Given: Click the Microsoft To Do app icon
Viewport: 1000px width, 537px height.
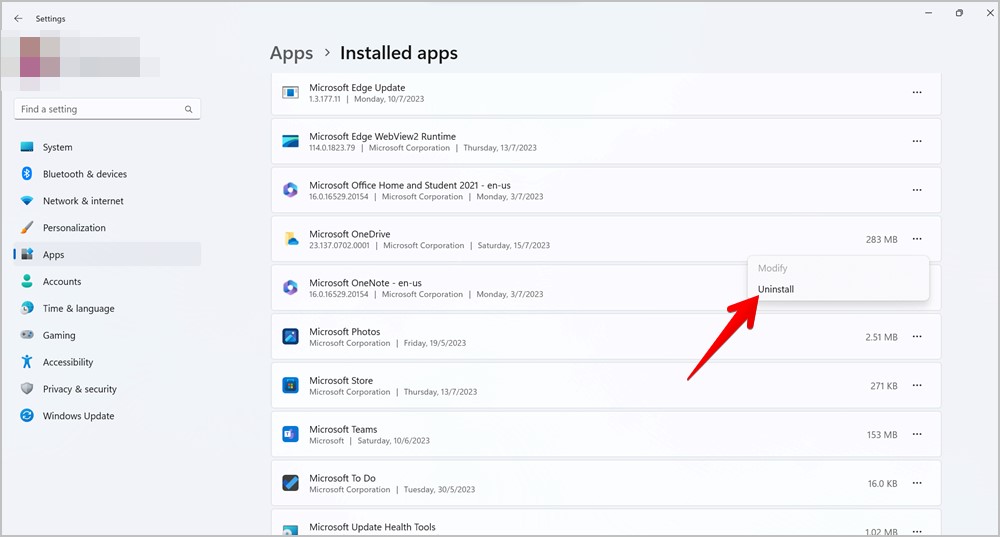Looking at the screenshot, I should pyautogui.click(x=290, y=483).
